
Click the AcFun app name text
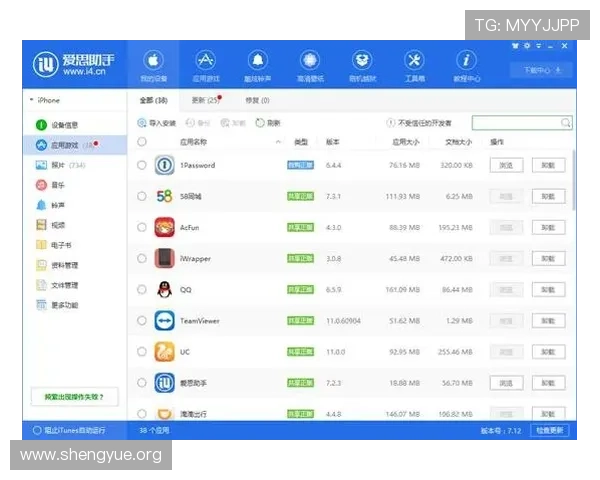click(x=190, y=227)
